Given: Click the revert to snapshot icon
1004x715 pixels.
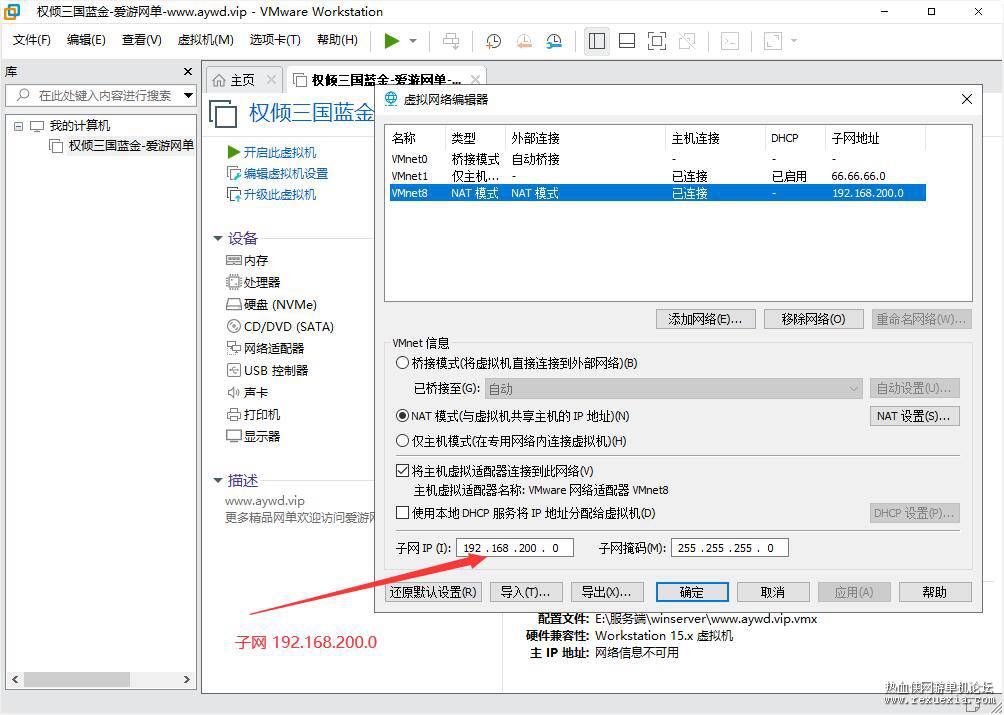Looking at the screenshot, I should (524, 41).
